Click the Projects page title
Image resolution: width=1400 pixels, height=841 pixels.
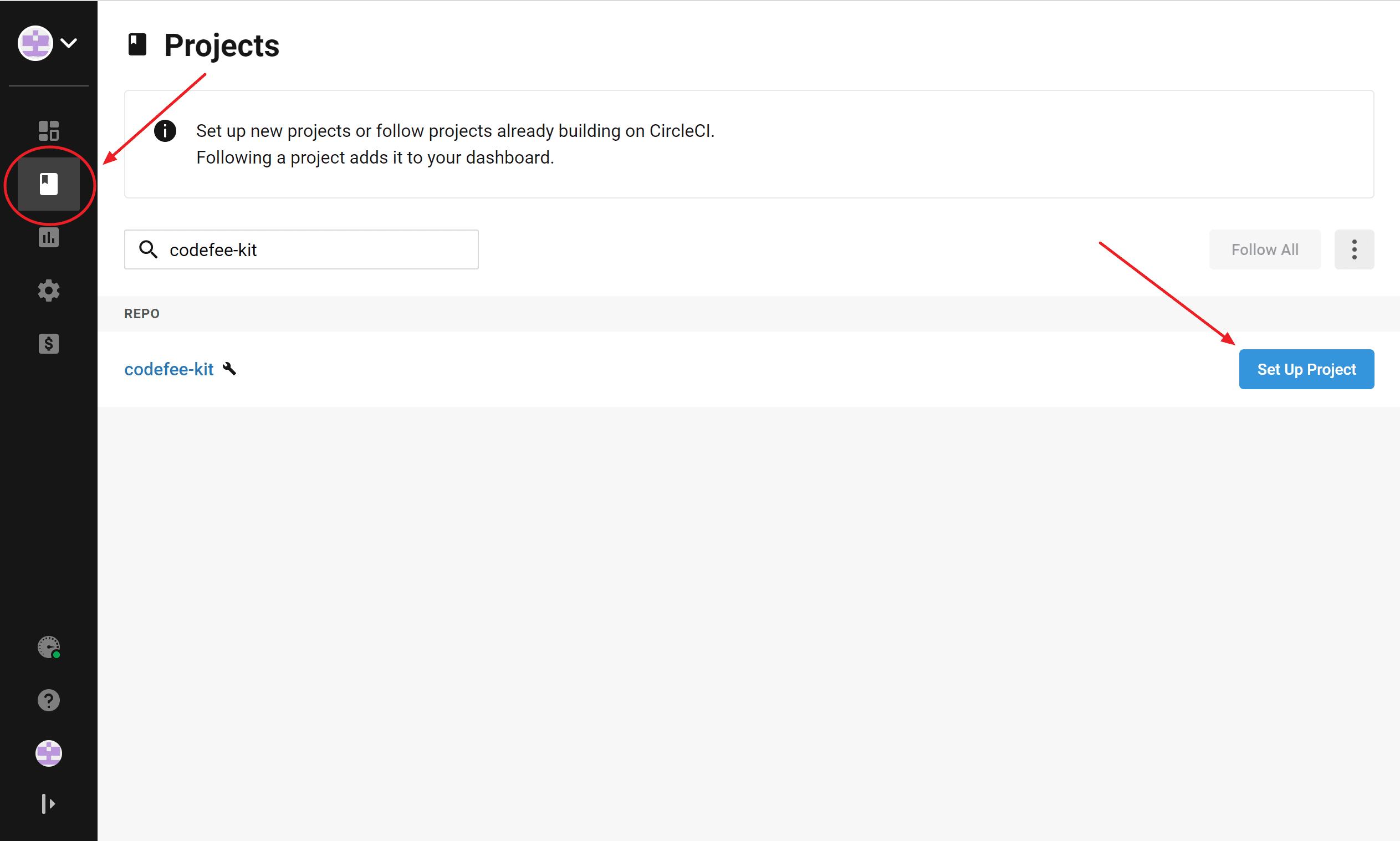[222, 45]
